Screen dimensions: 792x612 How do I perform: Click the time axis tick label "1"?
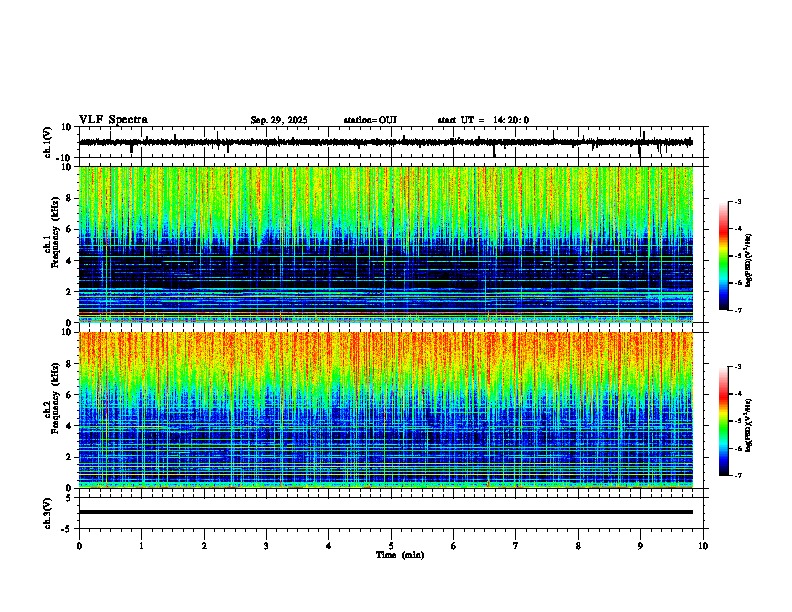tap(141, 546)
